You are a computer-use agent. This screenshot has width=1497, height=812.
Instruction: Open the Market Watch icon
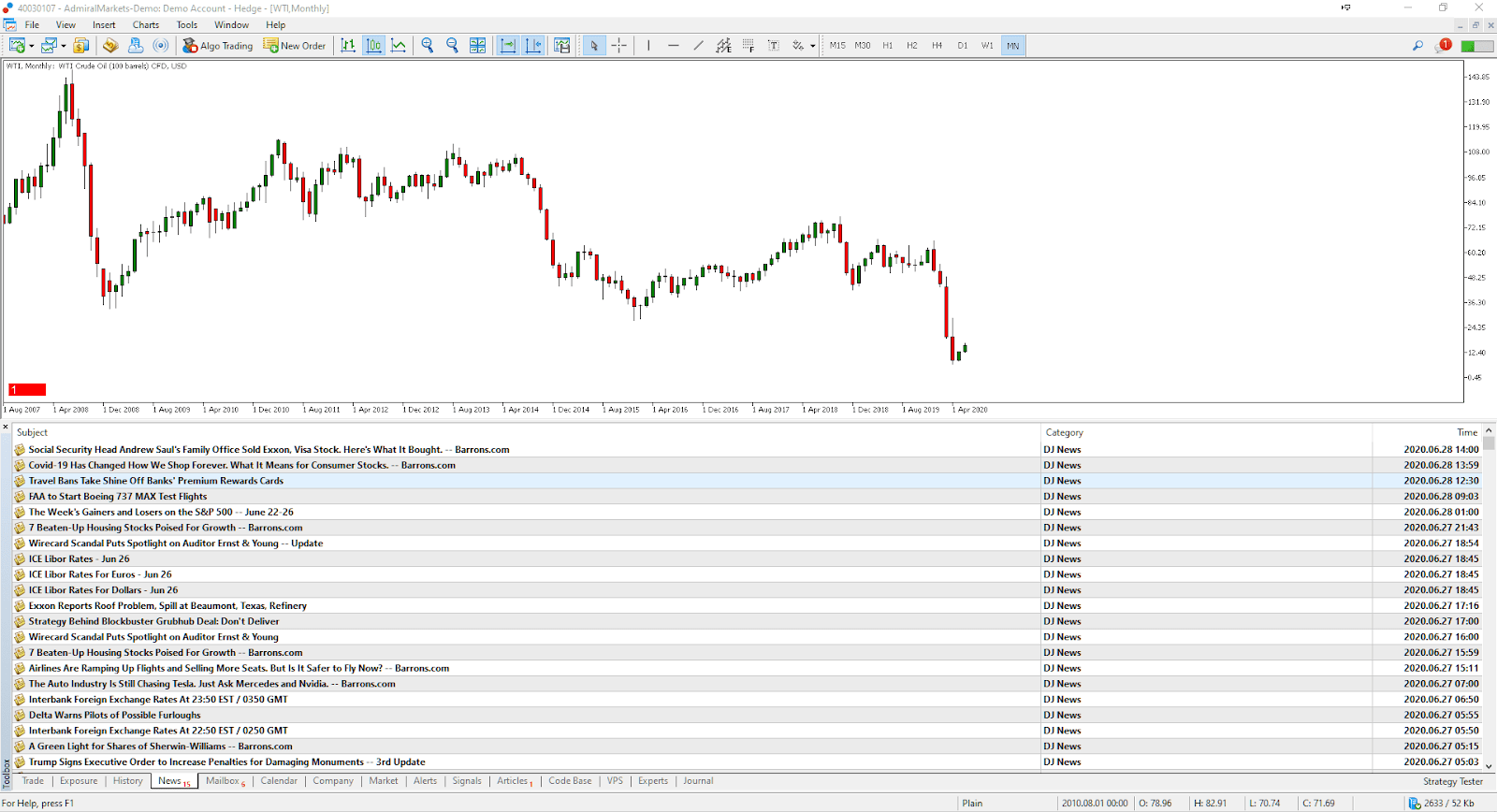pyautogui.click(x=81, y=45)
